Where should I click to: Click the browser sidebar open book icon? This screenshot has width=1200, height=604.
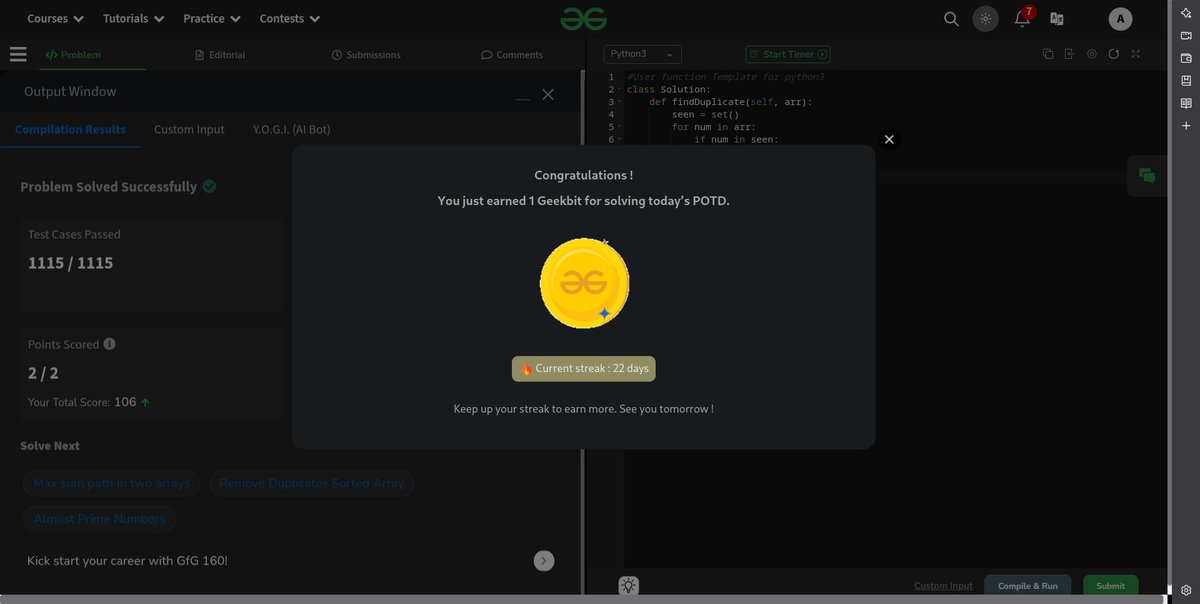(x=1186, y=104)
